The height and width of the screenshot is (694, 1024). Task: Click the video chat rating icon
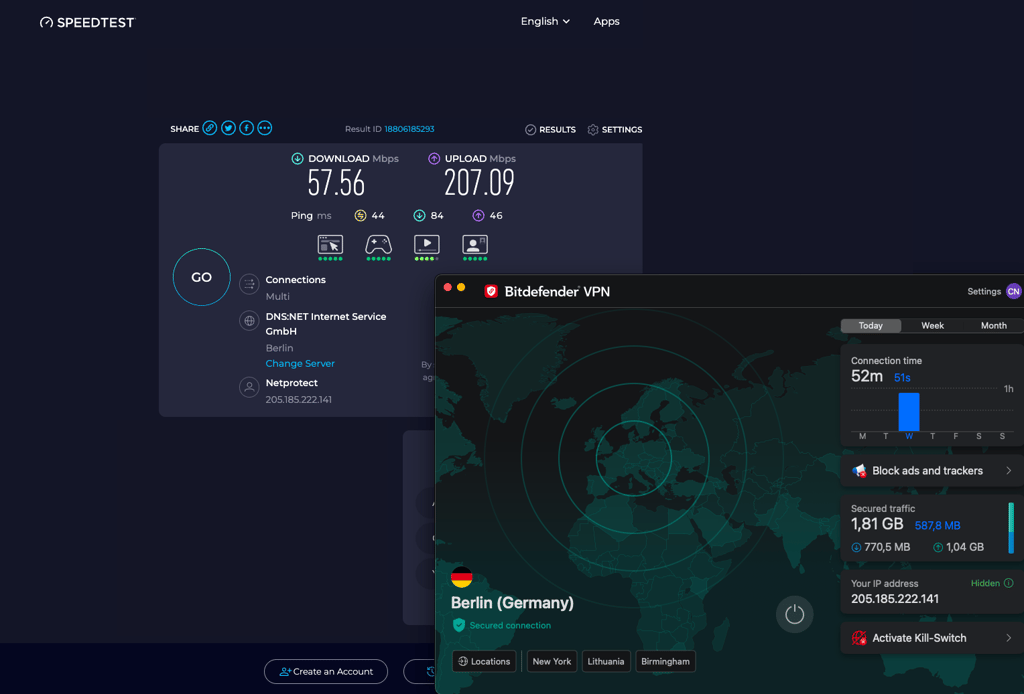(x=475, y=247)
